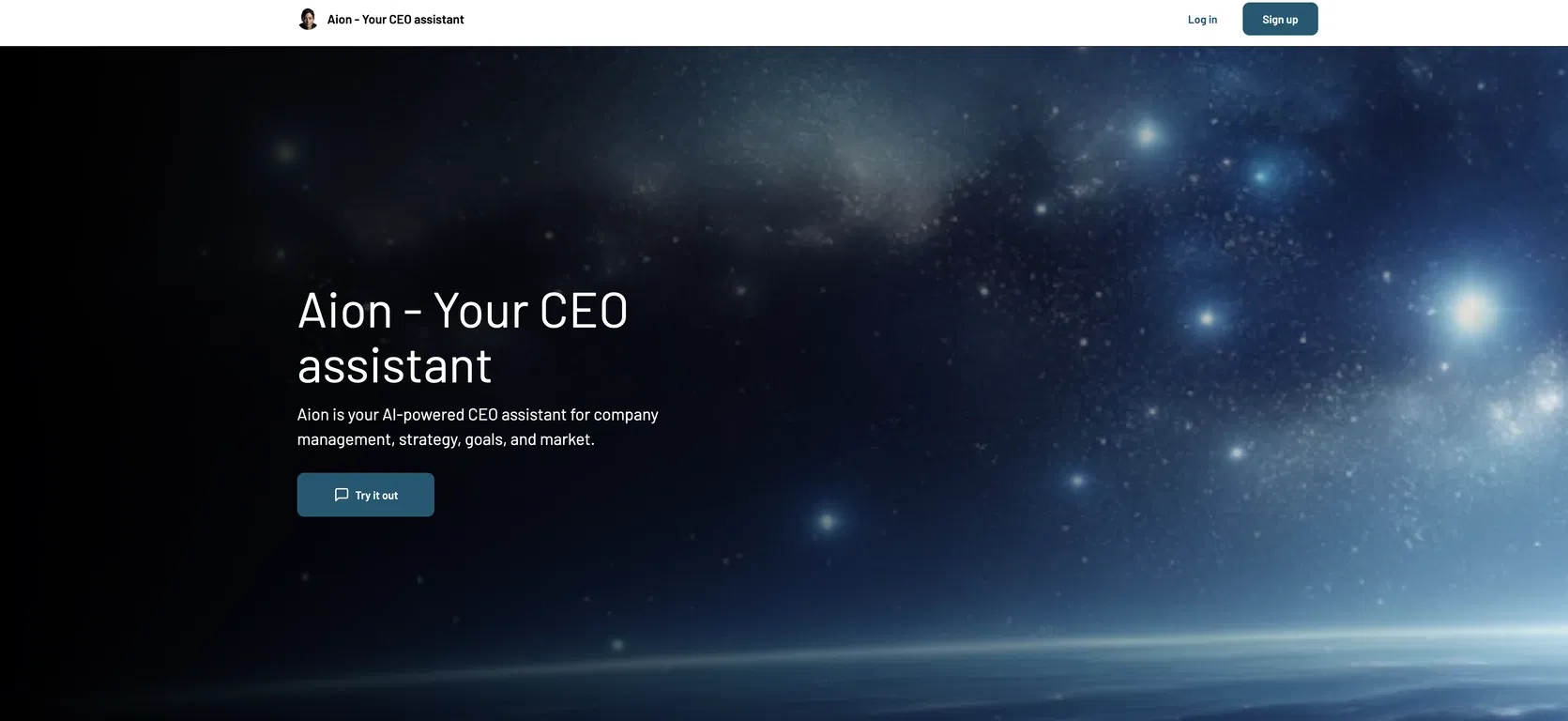
Task: Click the Try it out label text
Action: 376,496
